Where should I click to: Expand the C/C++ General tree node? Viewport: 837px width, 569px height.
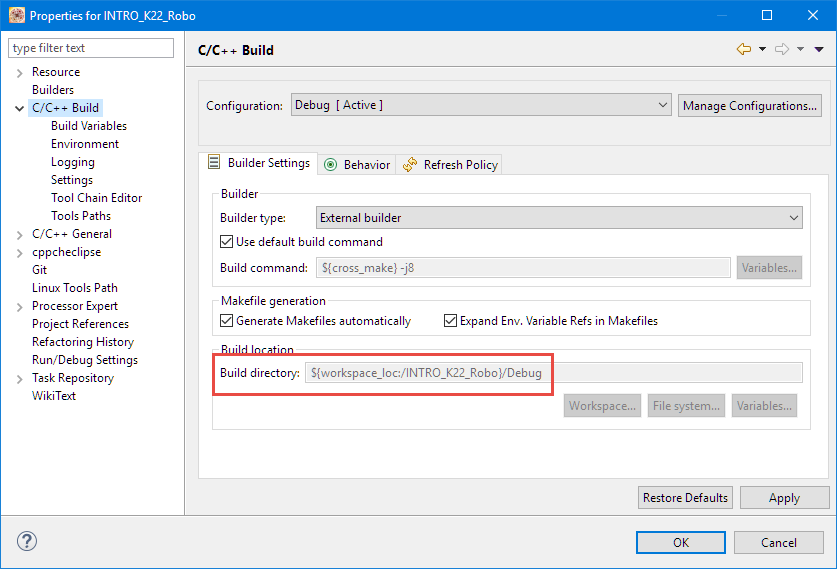click(x=19, y=234)
